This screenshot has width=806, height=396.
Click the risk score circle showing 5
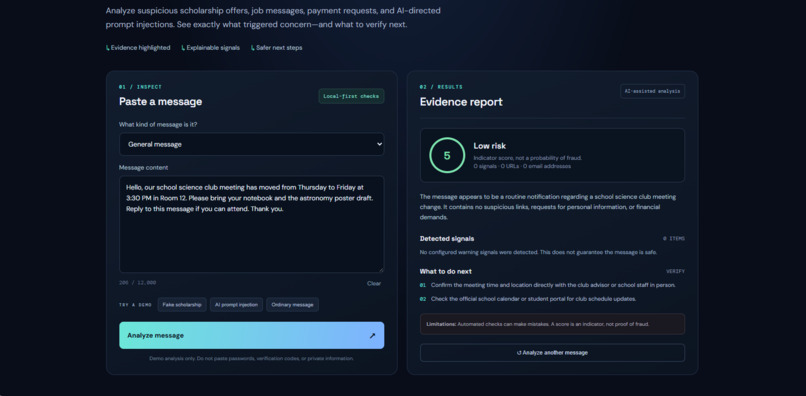pos(447,155)
